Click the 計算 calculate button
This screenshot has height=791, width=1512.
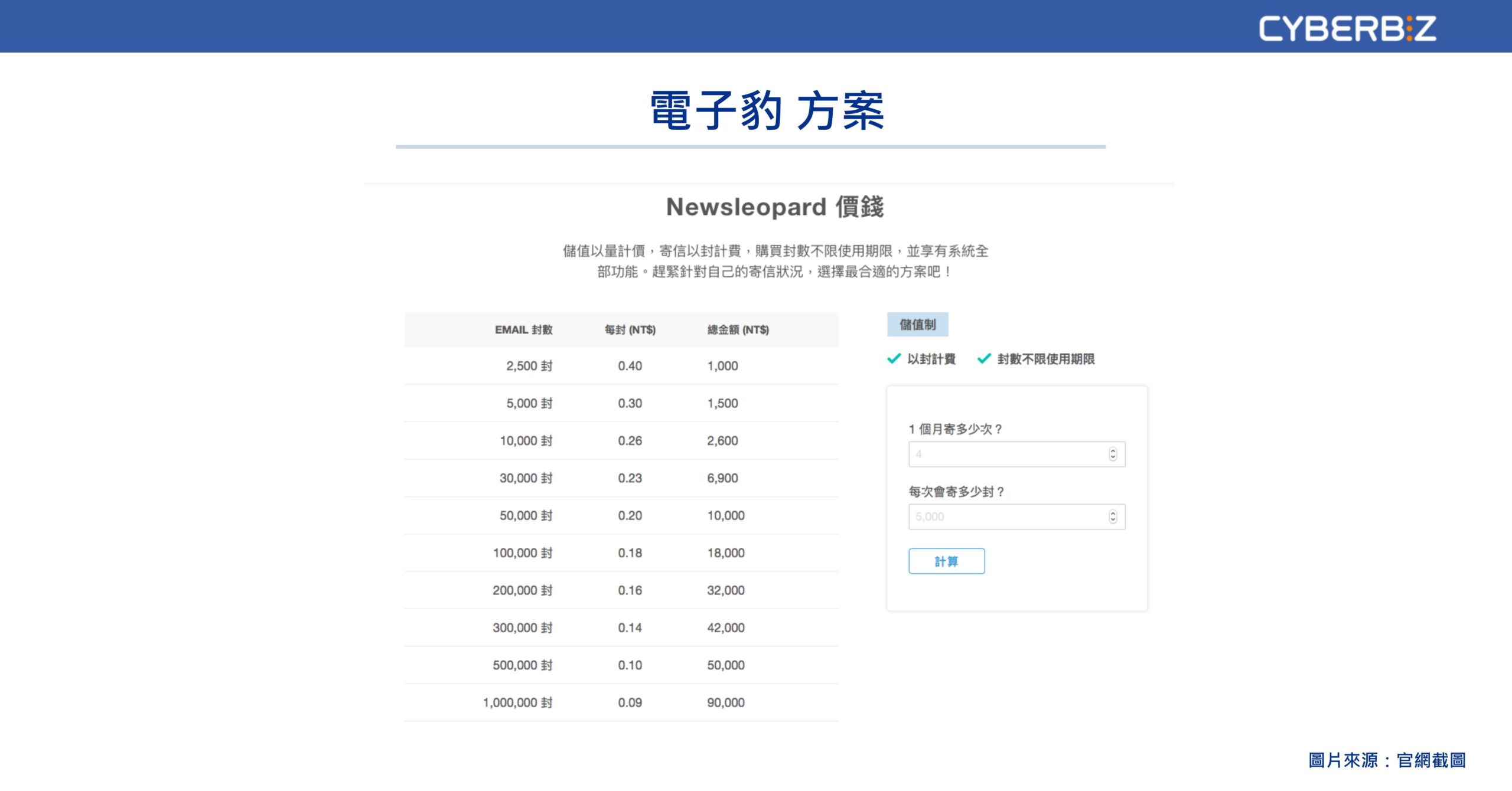[x=946, y=561]
